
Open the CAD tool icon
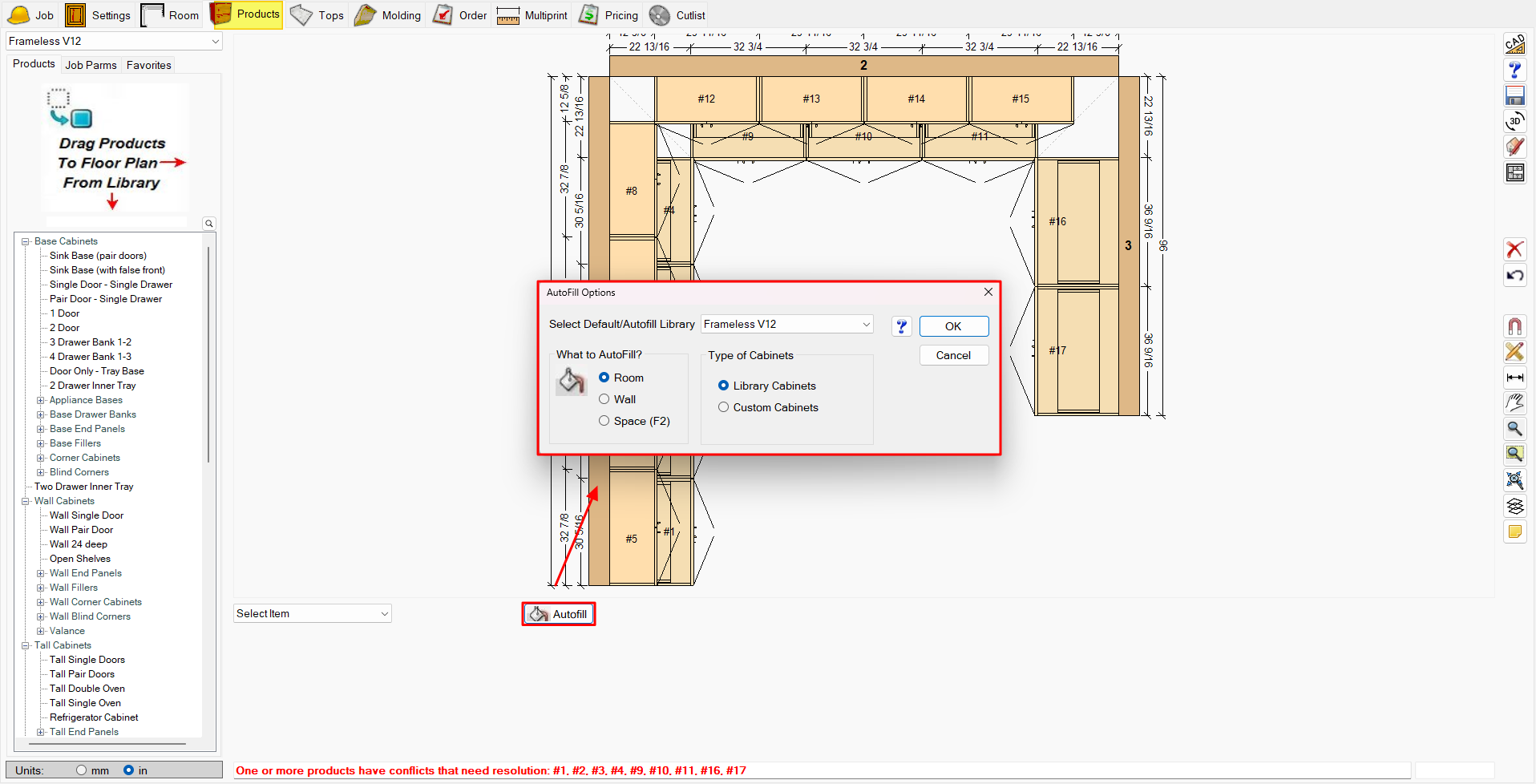[x=1514, y=44]
